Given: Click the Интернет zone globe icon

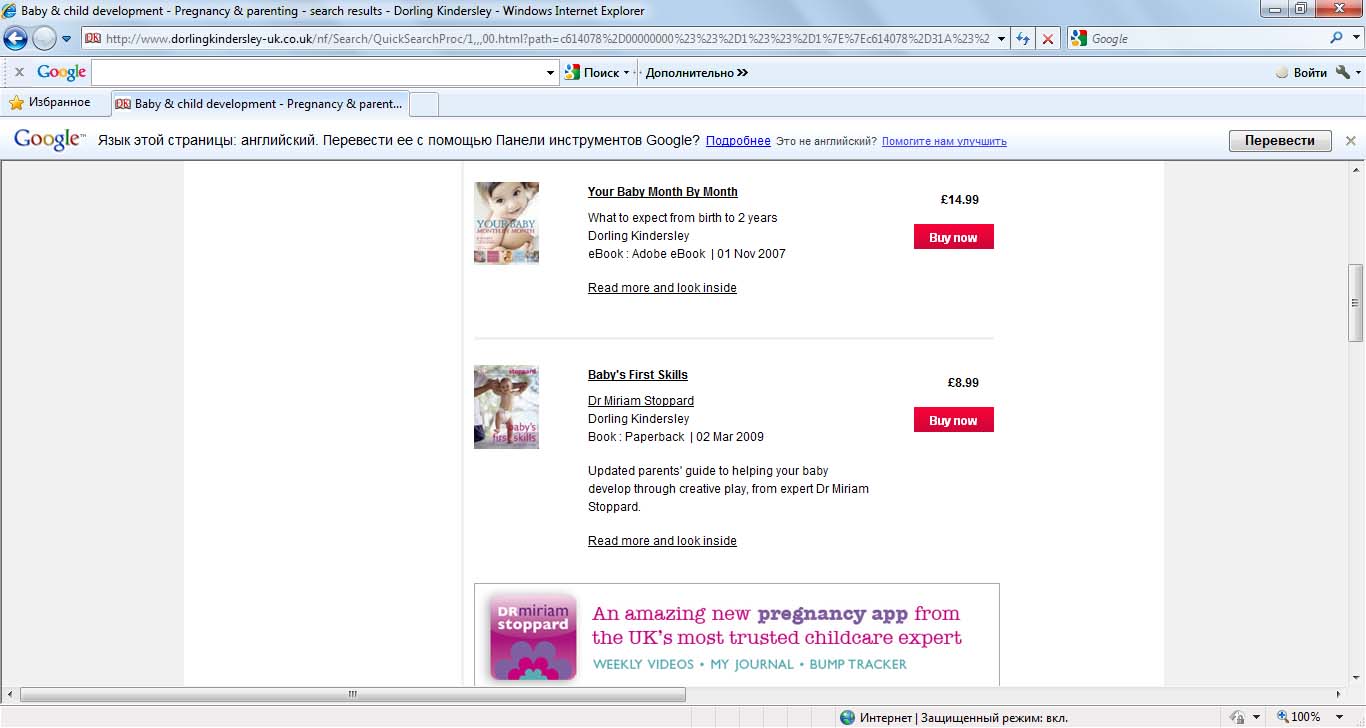Looking at the screenshot, I should point(847,717).
